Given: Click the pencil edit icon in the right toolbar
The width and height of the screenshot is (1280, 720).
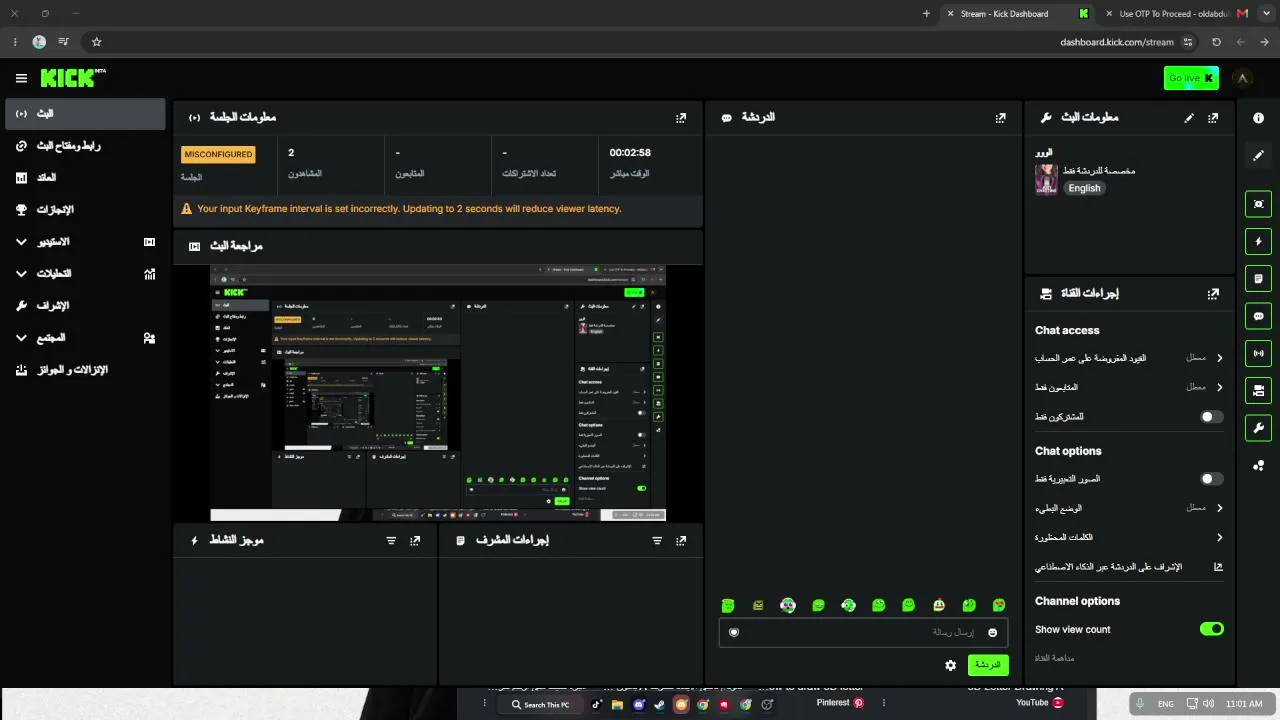Looking at the screenshot, I should [1258, 155].
